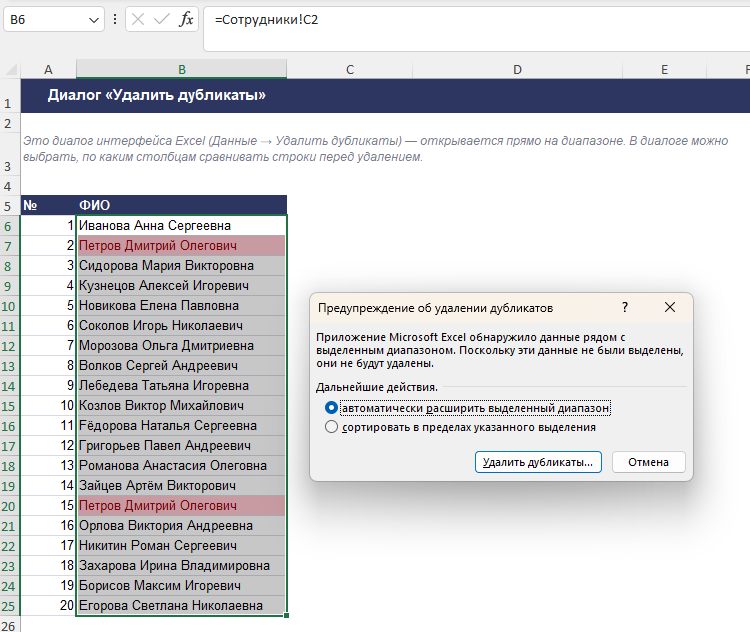Image resolution: width=750 pixels, height=632 pixels.
Task: Click cell 'Орлова Виктория Андреевна'
Action: pos(182,526)
